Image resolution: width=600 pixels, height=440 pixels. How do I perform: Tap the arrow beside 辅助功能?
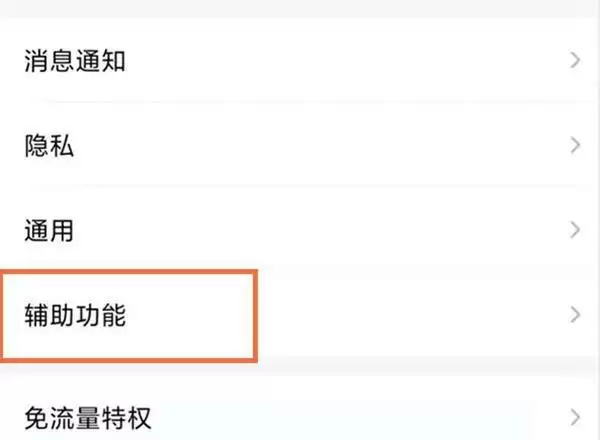[575, 315]
